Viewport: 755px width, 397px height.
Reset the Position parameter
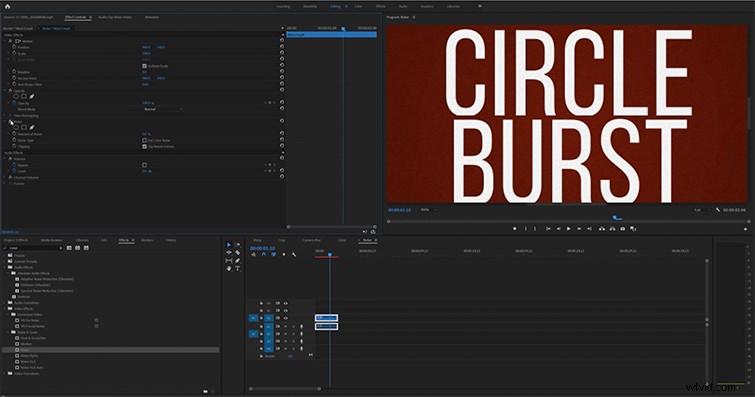(282, 47)
